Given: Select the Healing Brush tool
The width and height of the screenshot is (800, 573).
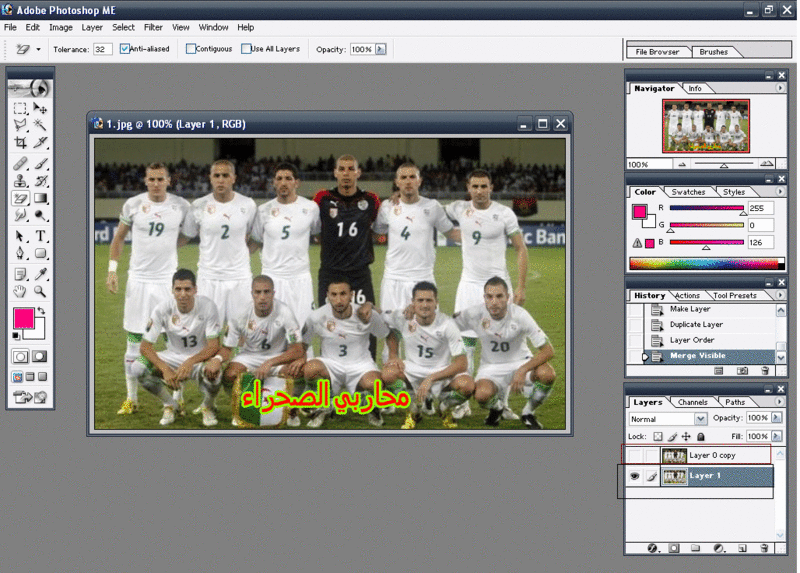Looking at the screenshot, I should point(20,164).
